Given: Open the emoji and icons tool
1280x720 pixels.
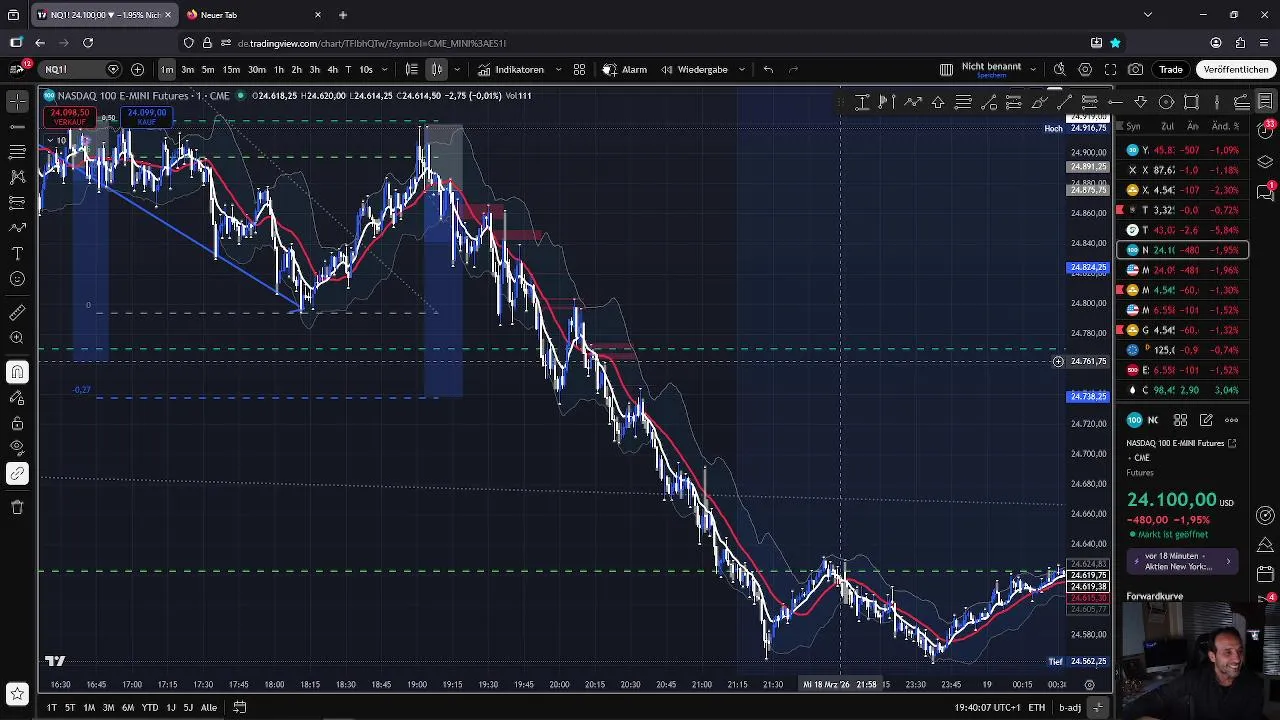Looking at the screenshot, I should pyautogui.click(x=17, y=279).
